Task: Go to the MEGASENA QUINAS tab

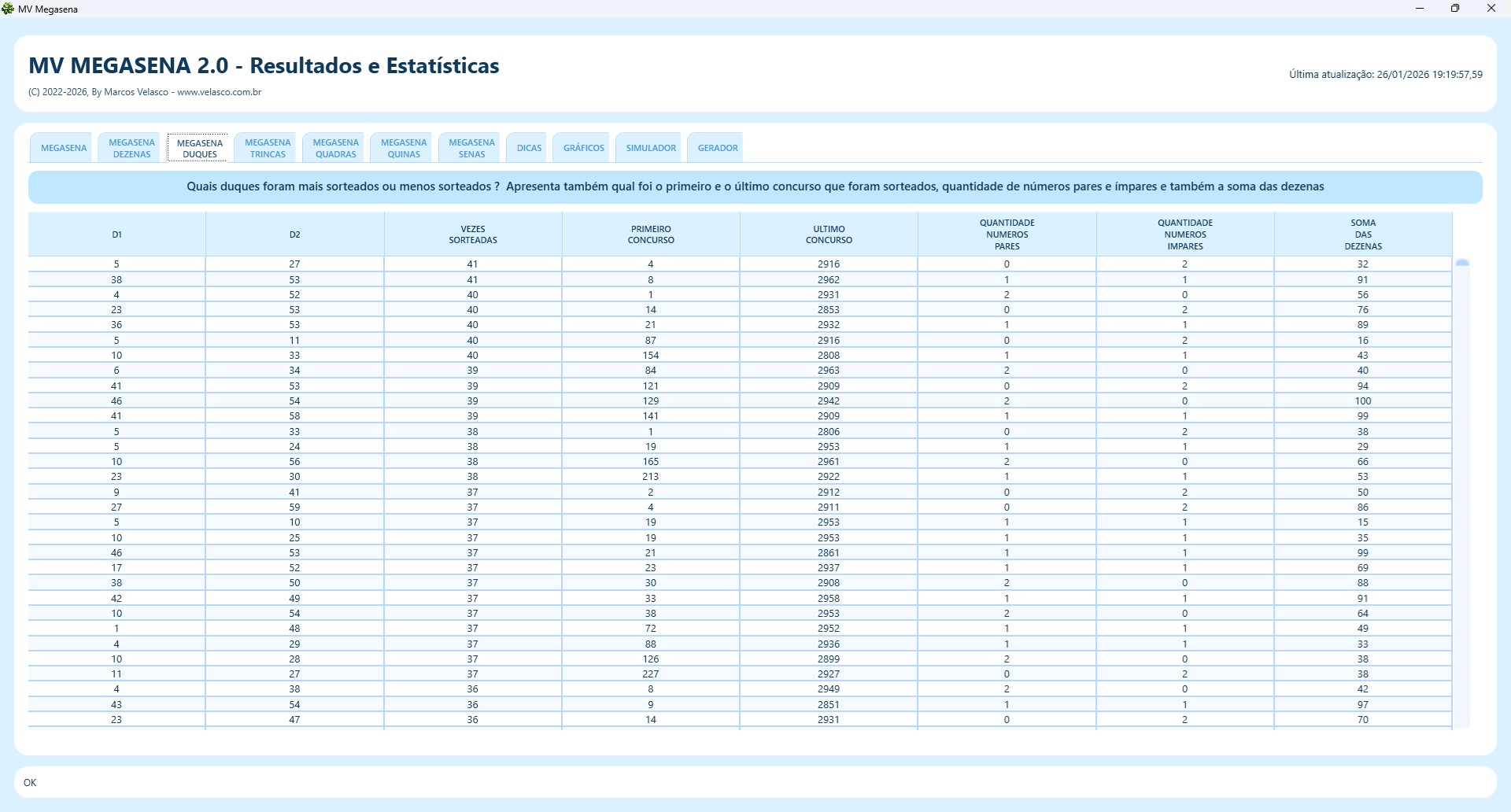Action: 404,148
